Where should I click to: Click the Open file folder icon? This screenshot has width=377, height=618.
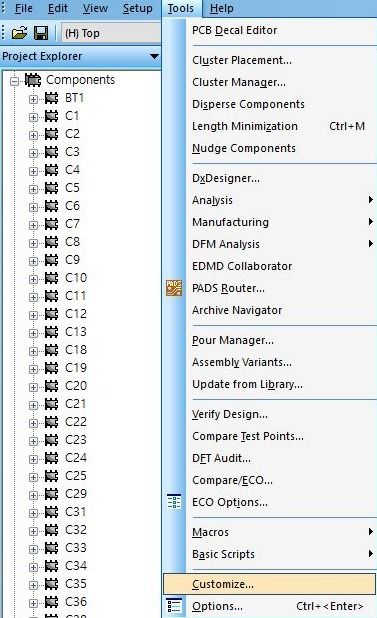click(x=19, y=33)
